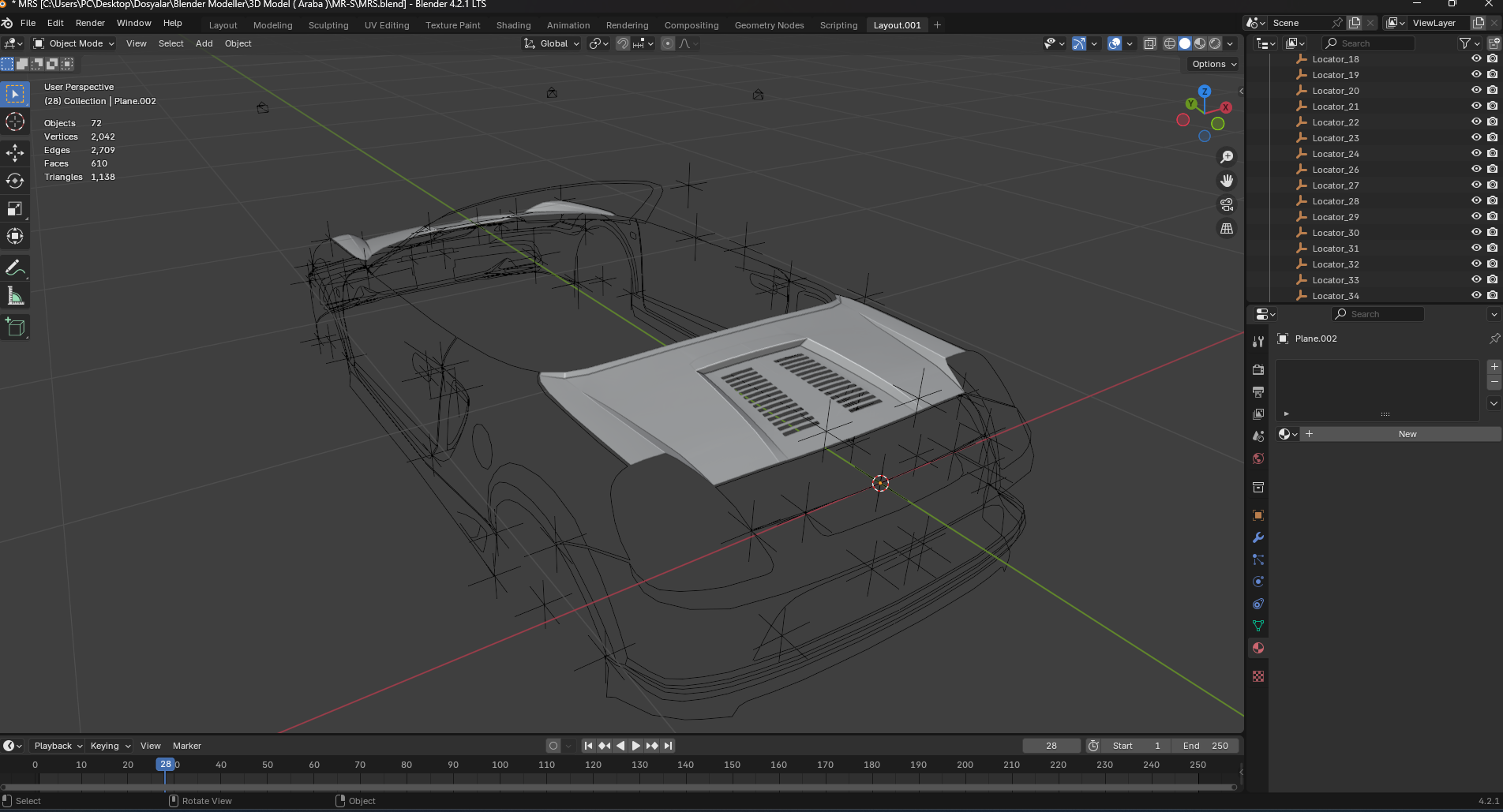
Task: Select the Rotate tool
Action: tap(15, 181)
